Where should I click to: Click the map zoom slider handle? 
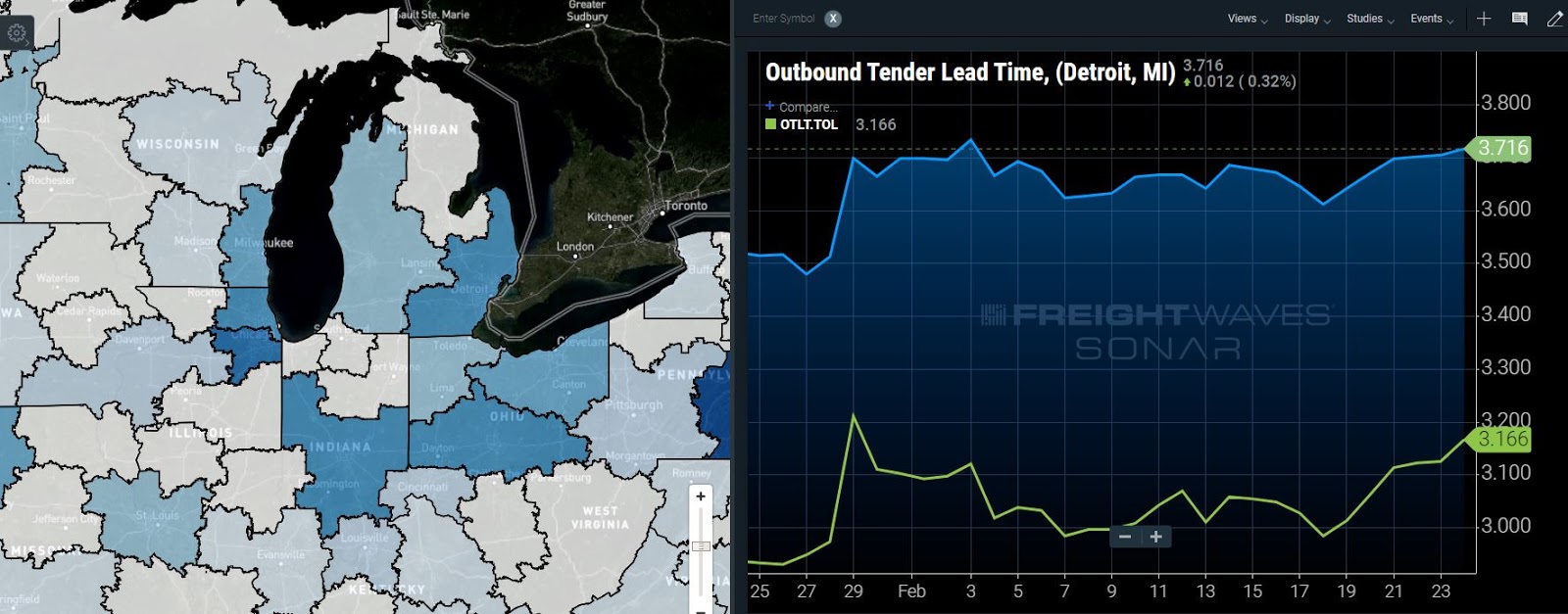(x=701, y=546)
